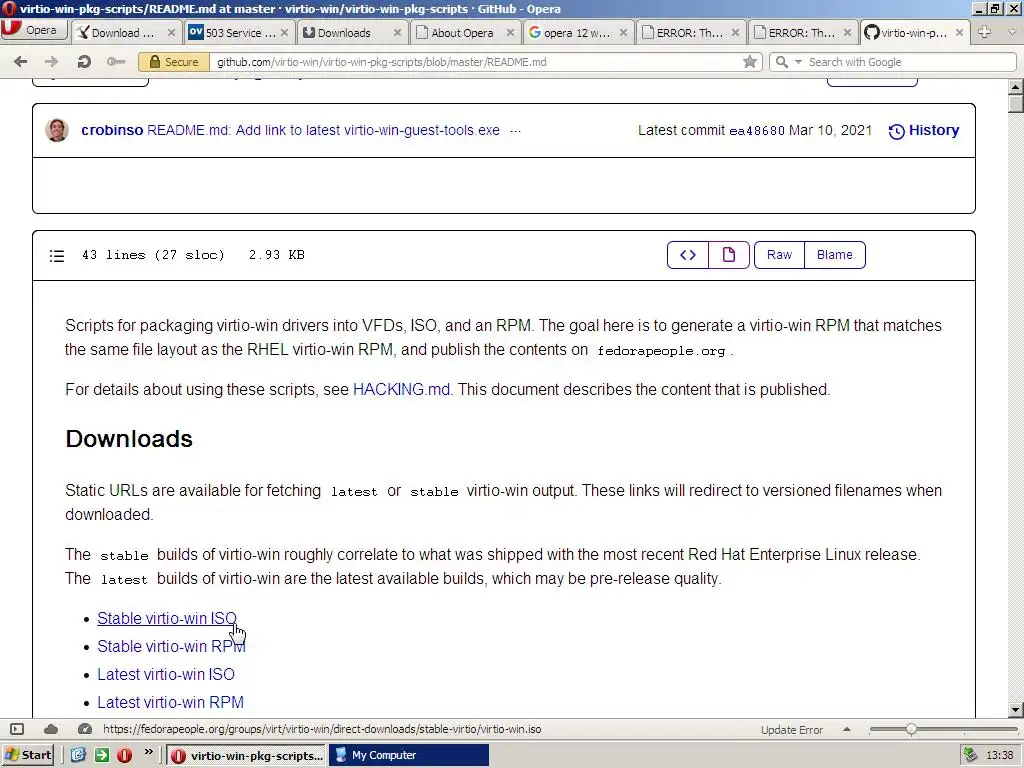Click the scrollbar down arrow
The height and width of the screenshot is (768, 1024).
coord(1016,709)
